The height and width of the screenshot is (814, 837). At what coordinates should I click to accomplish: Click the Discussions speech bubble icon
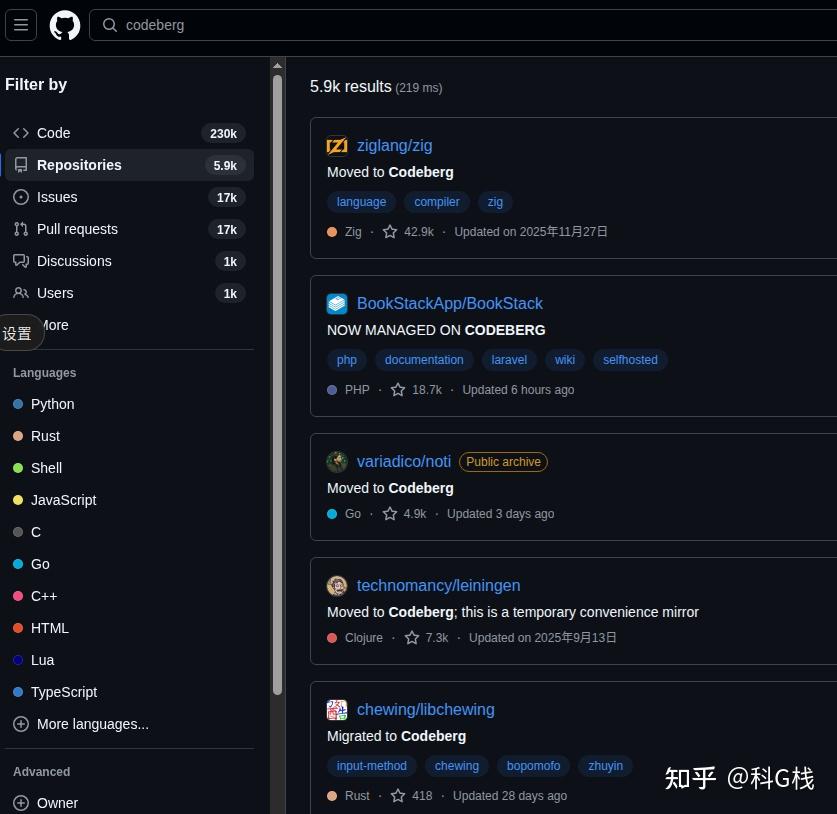[x=21, y=261]
